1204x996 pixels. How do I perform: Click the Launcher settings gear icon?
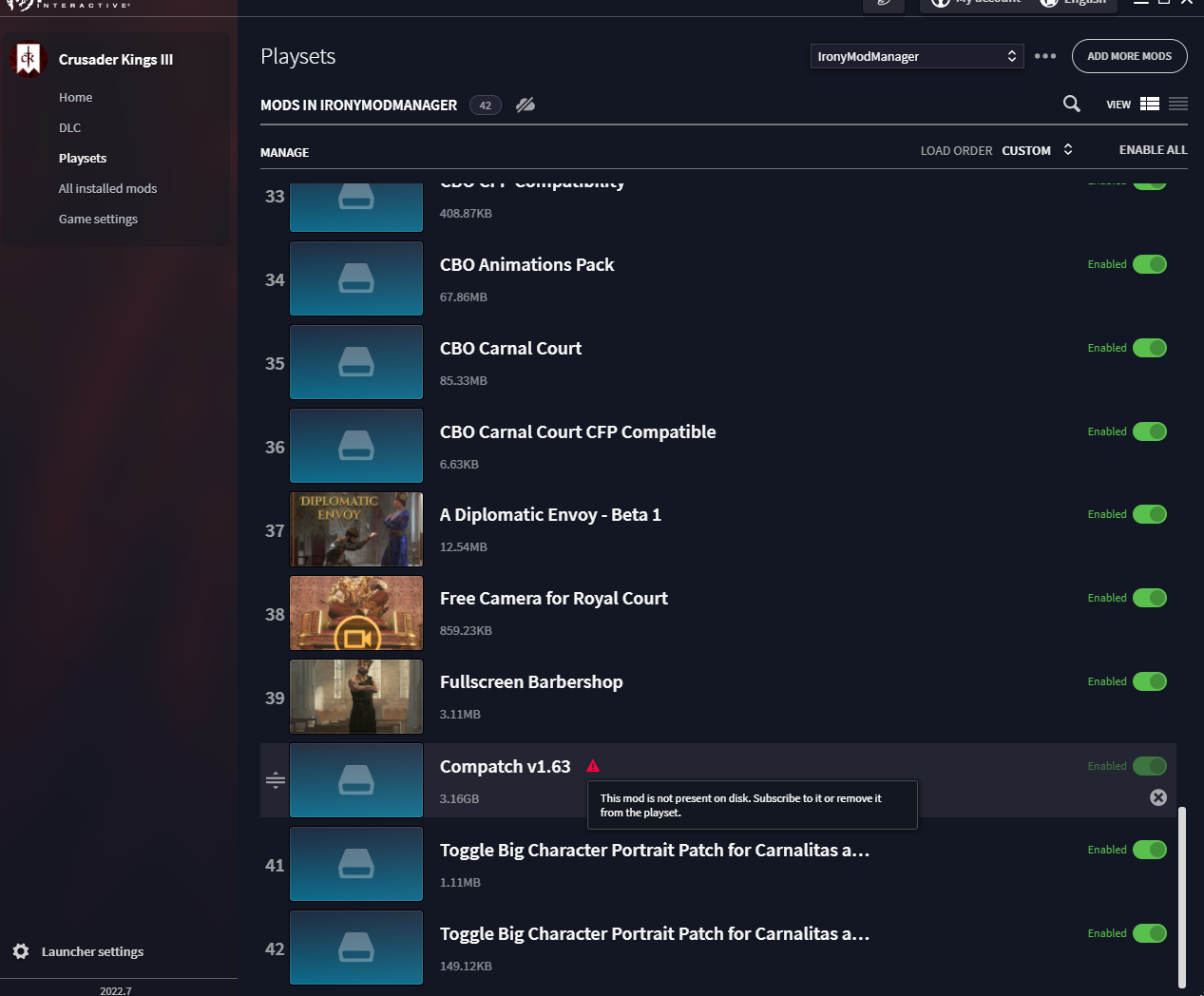coord(21,951)
